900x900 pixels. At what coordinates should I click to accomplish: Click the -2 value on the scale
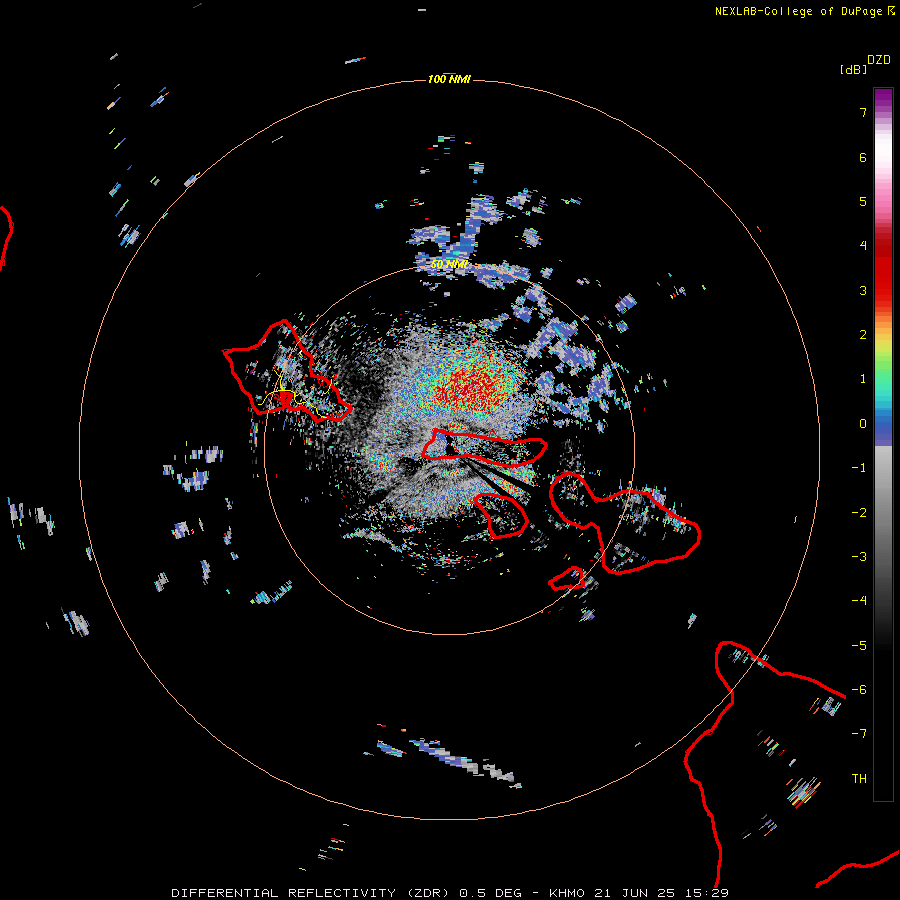[859, 513]
